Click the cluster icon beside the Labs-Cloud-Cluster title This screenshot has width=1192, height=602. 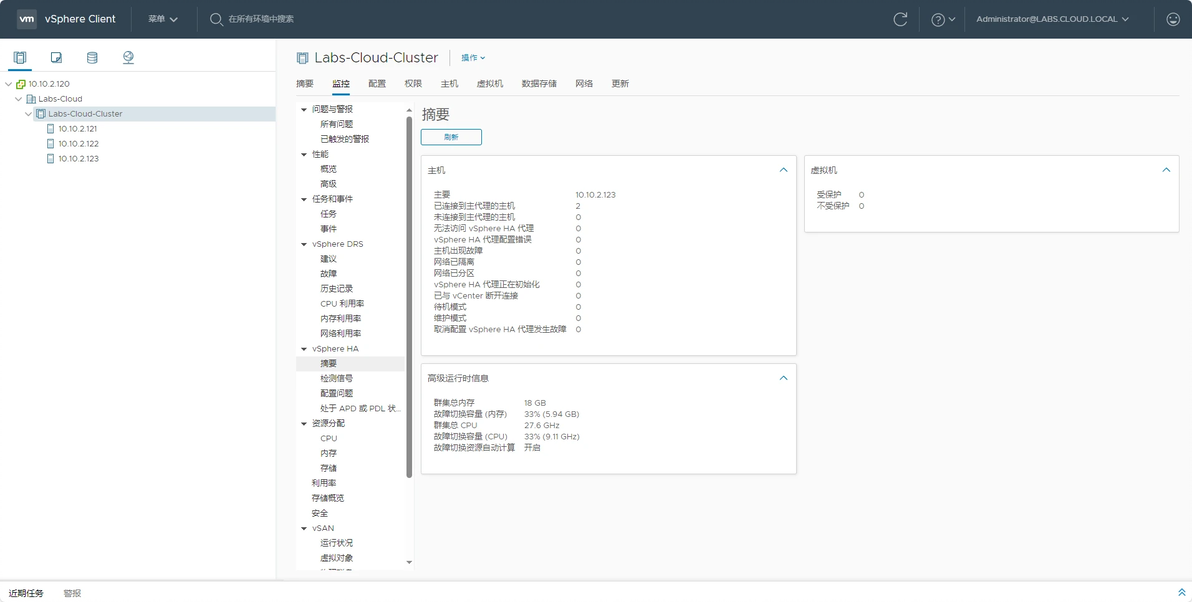[x=303, y=58]
